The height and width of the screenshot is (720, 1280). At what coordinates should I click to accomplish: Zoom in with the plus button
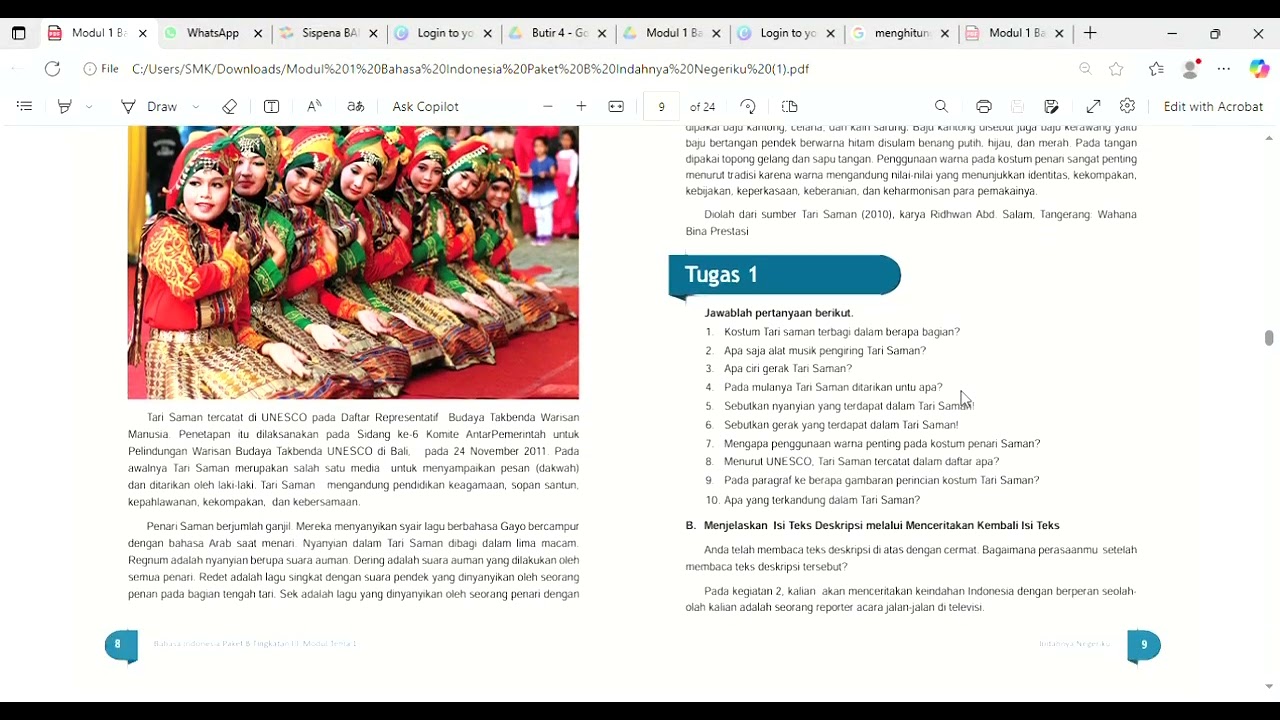(x=581, y=106)
